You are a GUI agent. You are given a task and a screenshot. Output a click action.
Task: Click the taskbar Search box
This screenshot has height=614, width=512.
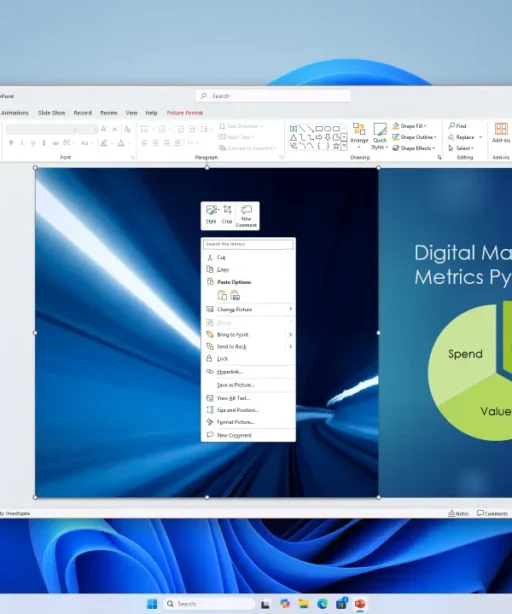209,604
